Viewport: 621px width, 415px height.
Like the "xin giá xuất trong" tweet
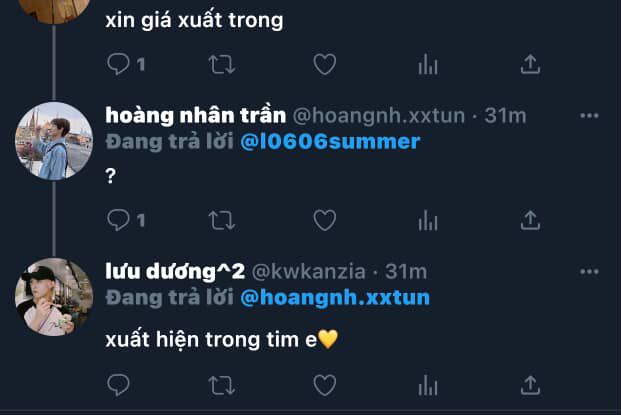325,64
